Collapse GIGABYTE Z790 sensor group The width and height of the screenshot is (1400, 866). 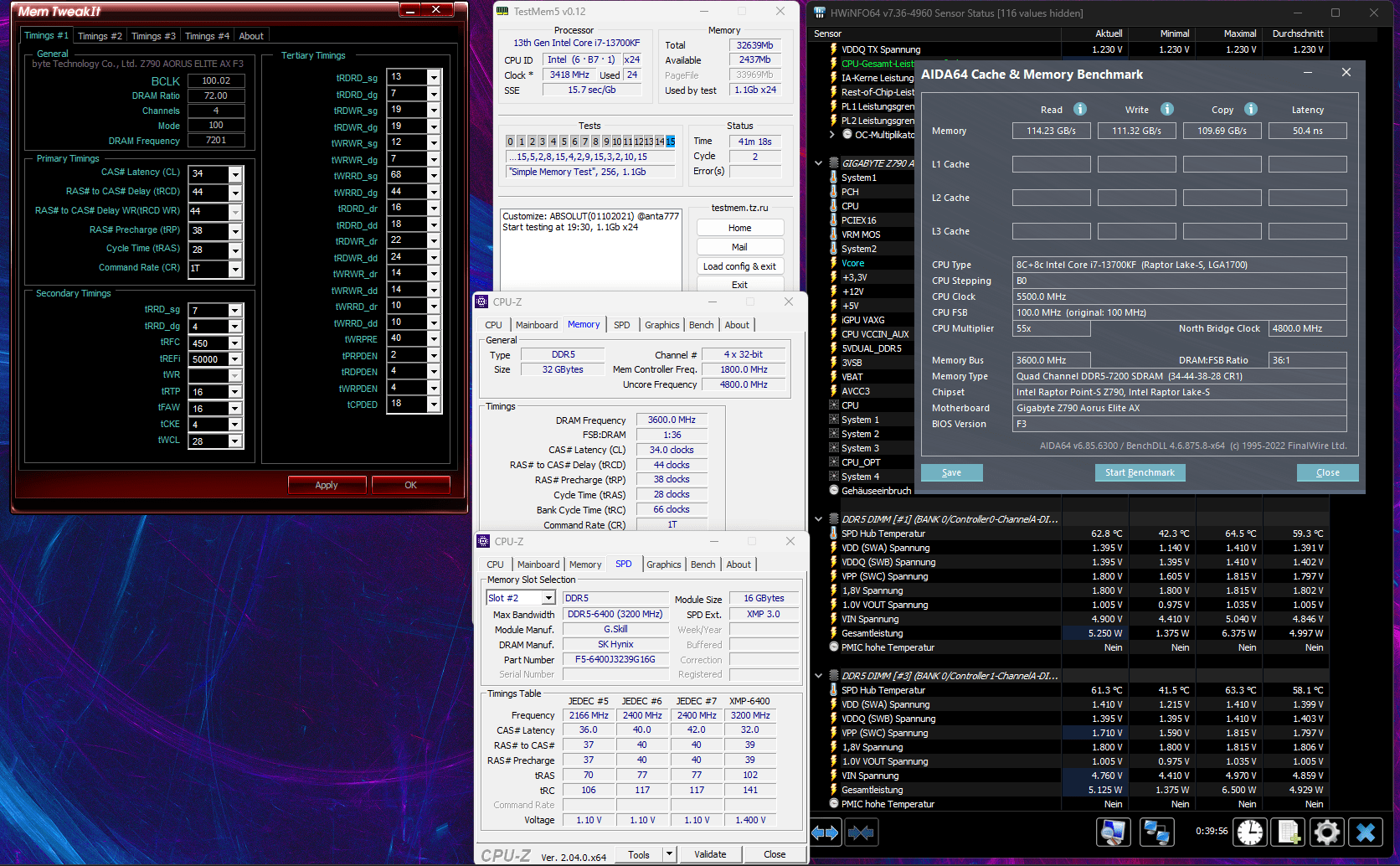tap(819, 163)
